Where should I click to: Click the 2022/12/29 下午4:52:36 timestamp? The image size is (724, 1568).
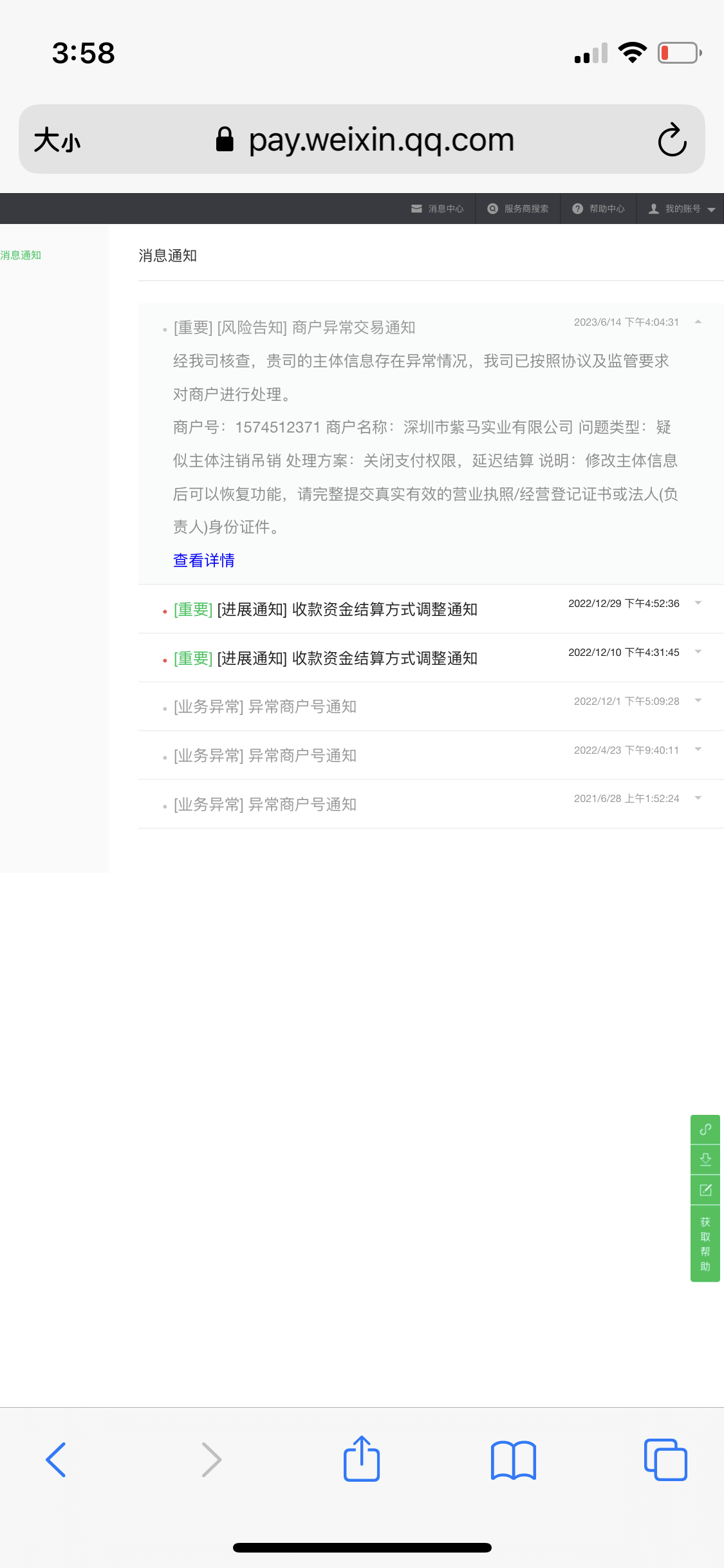click(x=624, y=603)
